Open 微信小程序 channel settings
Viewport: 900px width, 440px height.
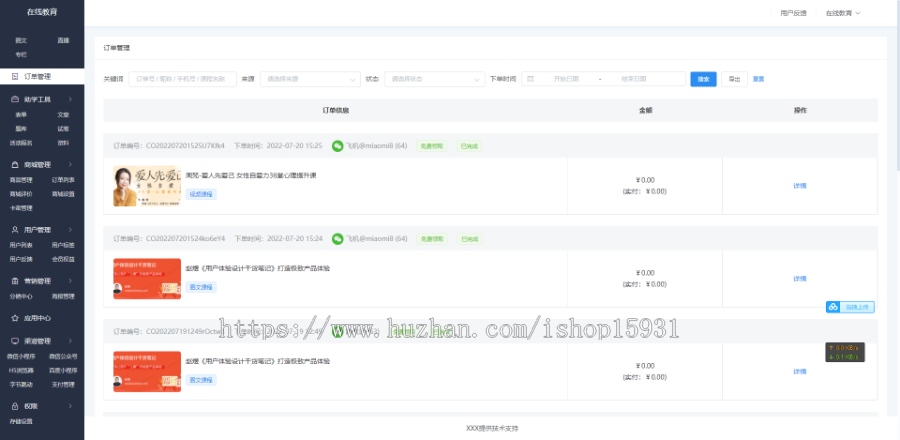click(x=21, y=356)
